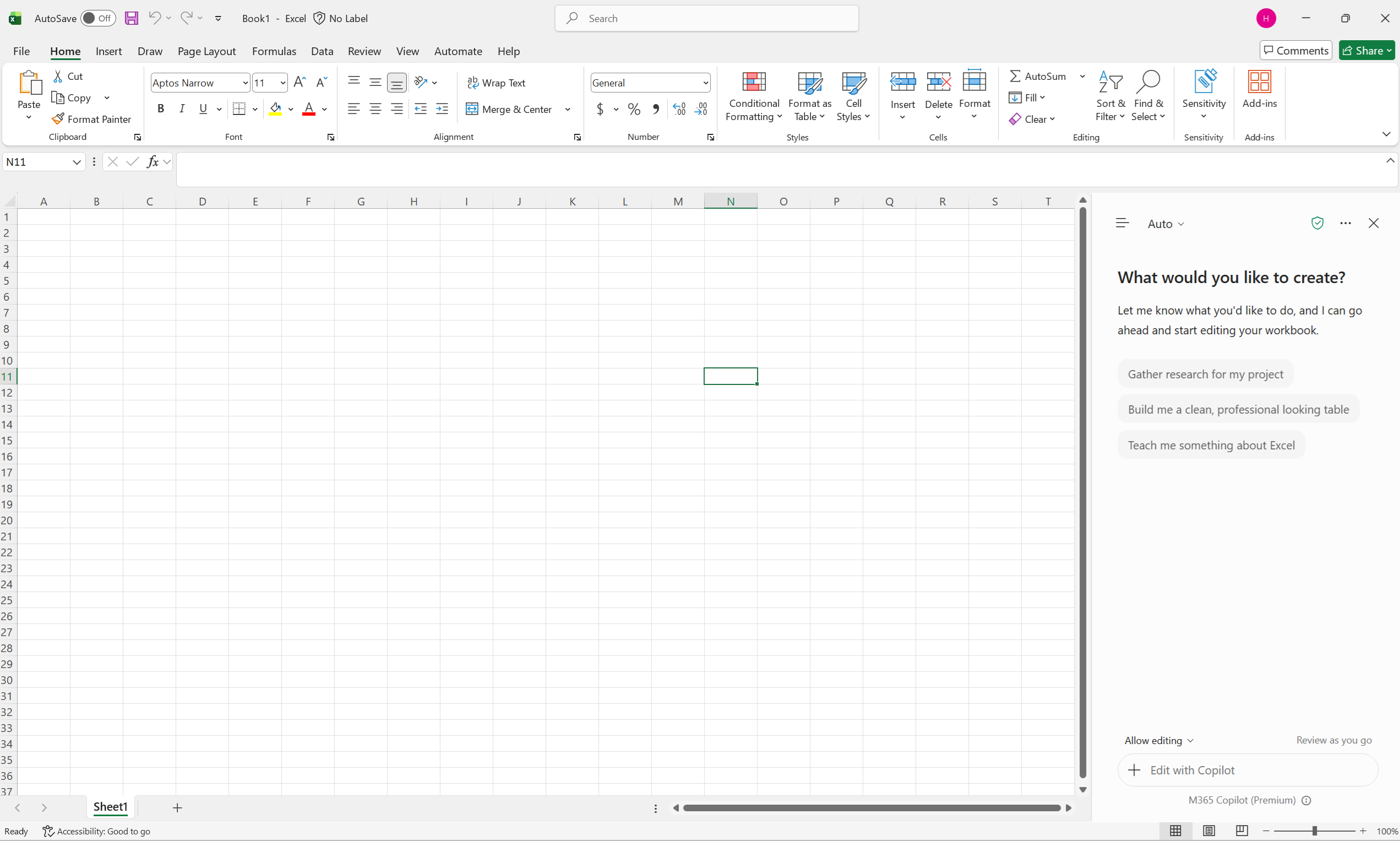Screen dimensions: 1400x841
Task: Click the Decrease Font Size icon
Action: [x=321, y=82]
